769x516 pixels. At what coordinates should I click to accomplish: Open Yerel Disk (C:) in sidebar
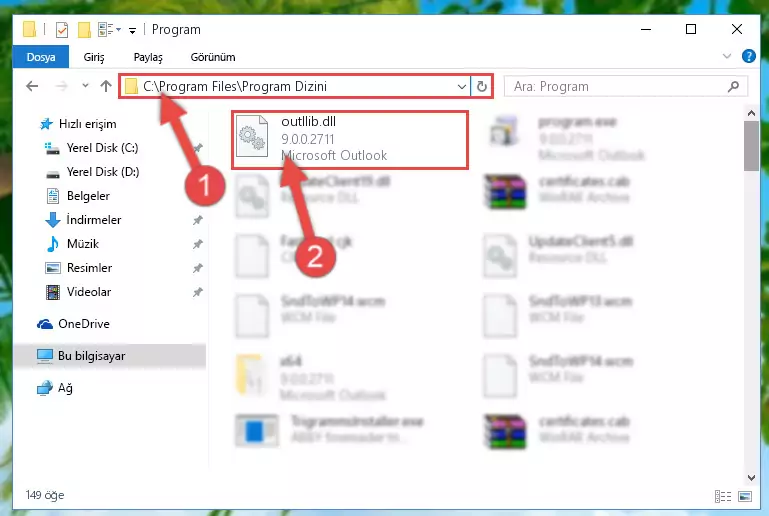(x=102, y=148)
